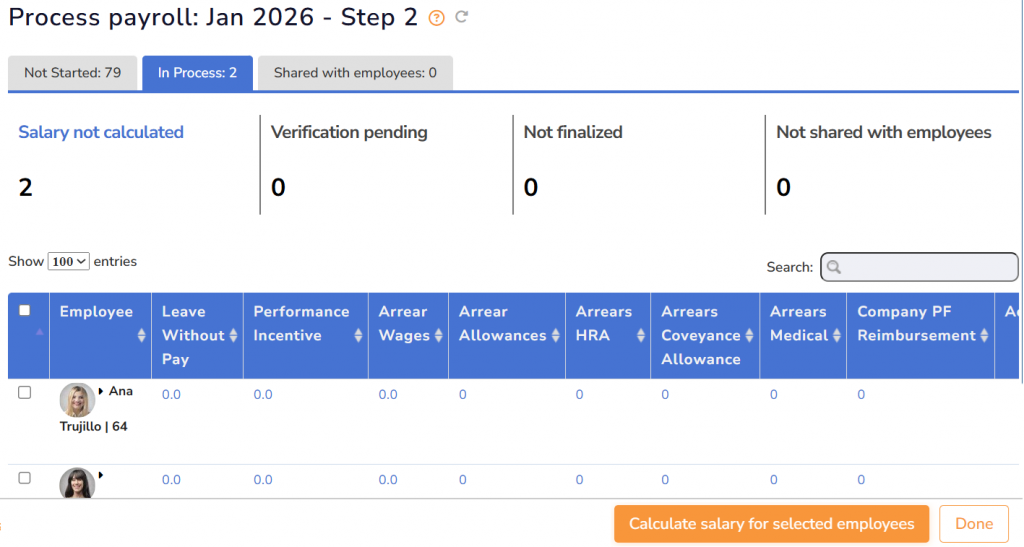Select the second employee row checkbox
Viewport: 1024px width, 547px height.
coord(25,478)
